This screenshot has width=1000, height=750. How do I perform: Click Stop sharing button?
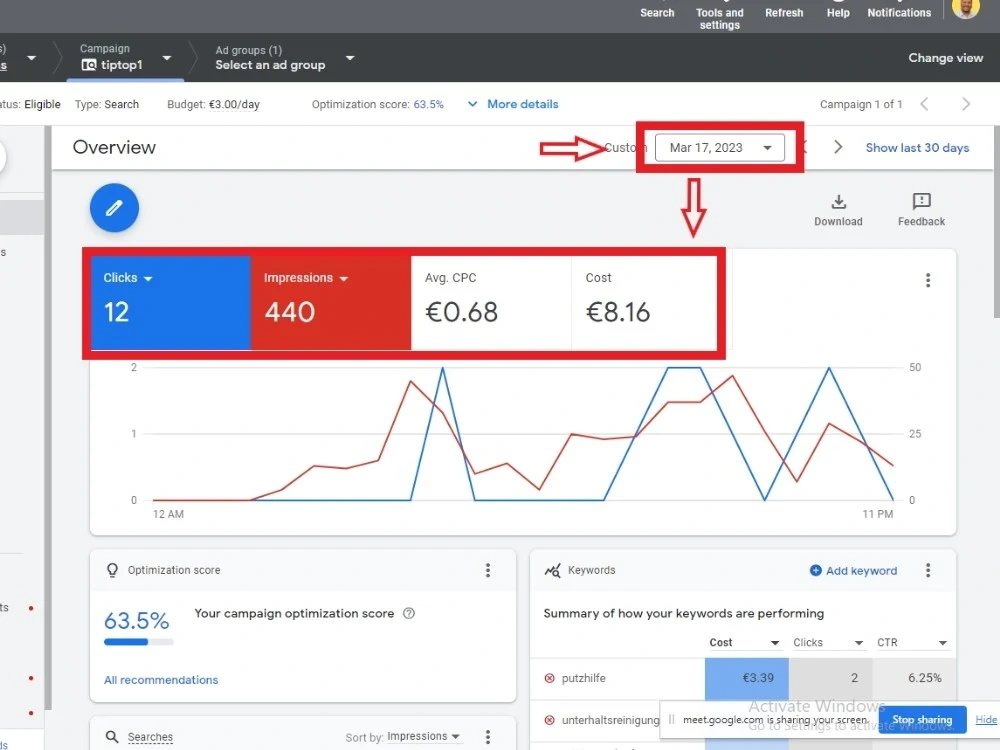coord(922,719)
